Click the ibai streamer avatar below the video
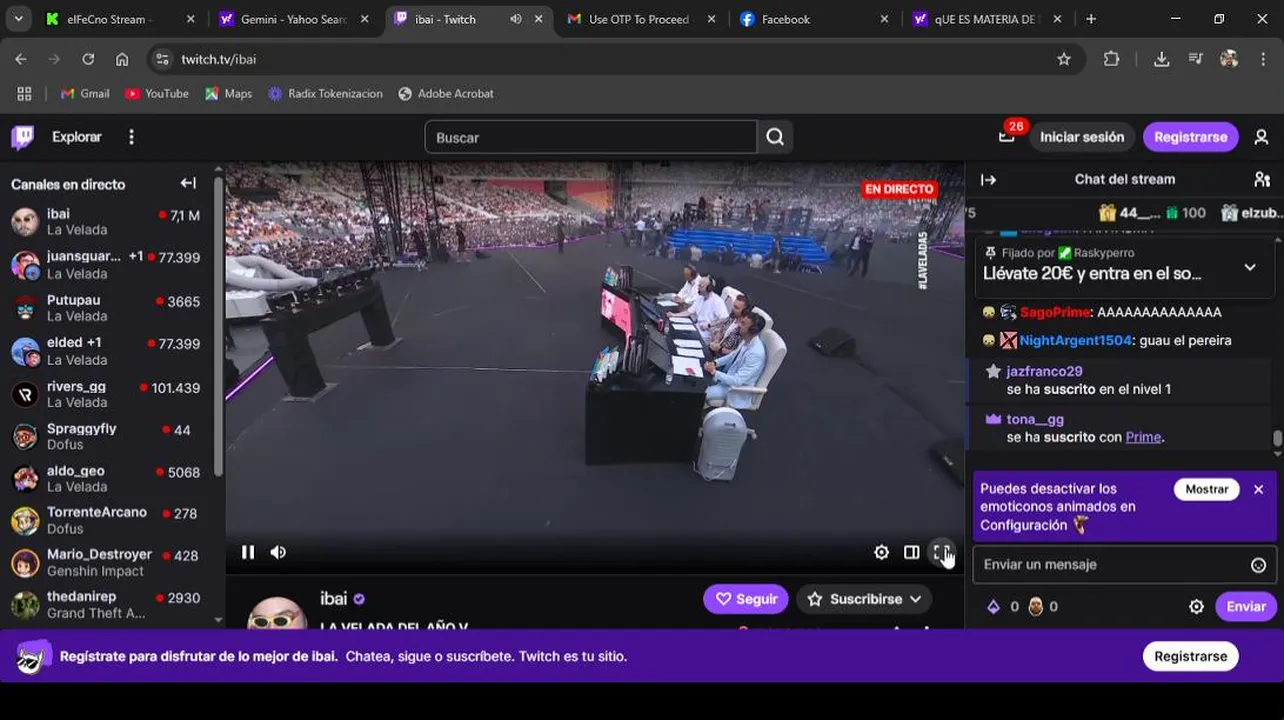This screenshot has height=720, width=1284. coord(277,613)
